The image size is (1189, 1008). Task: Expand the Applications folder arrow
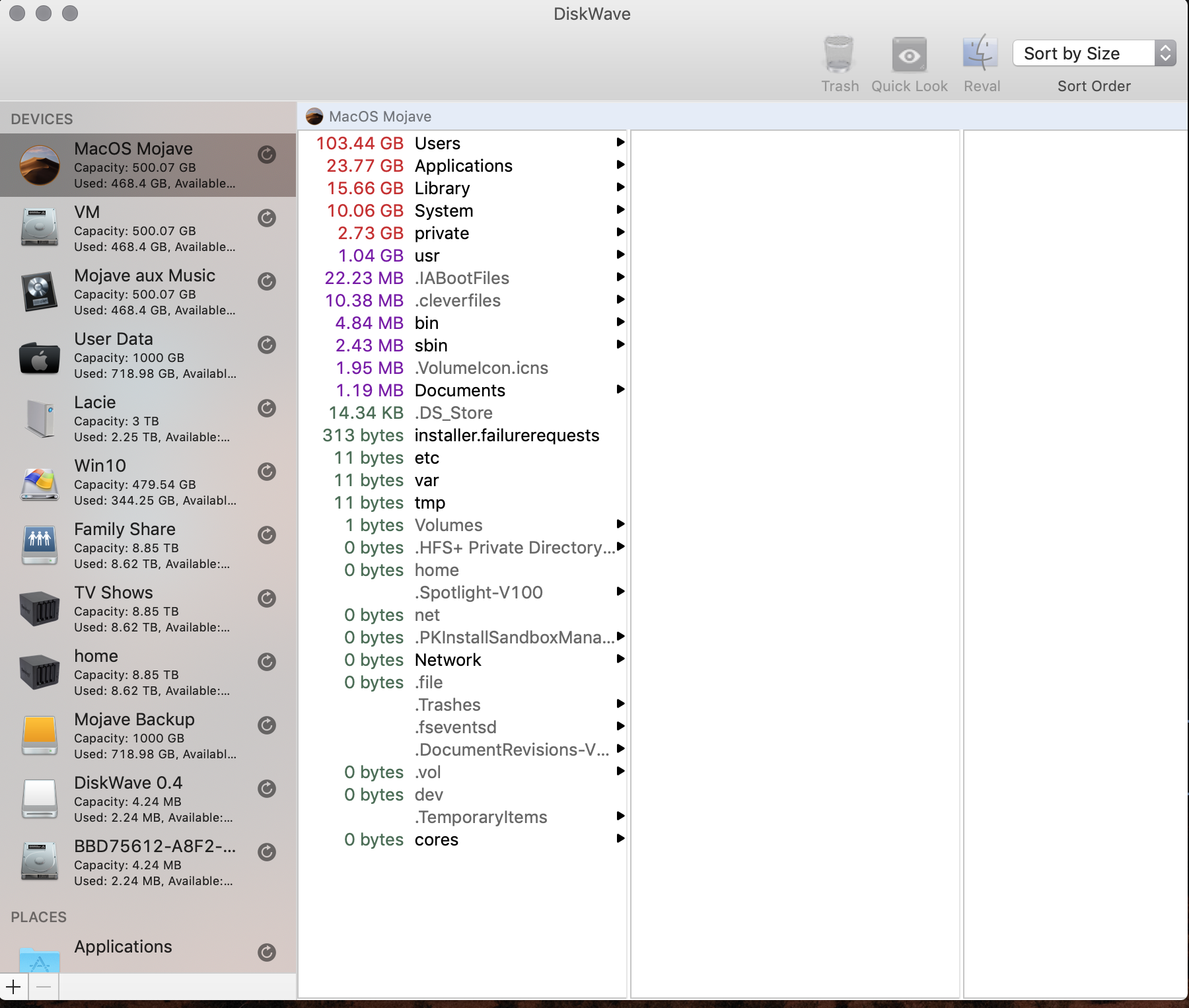(x=620, y=164)
